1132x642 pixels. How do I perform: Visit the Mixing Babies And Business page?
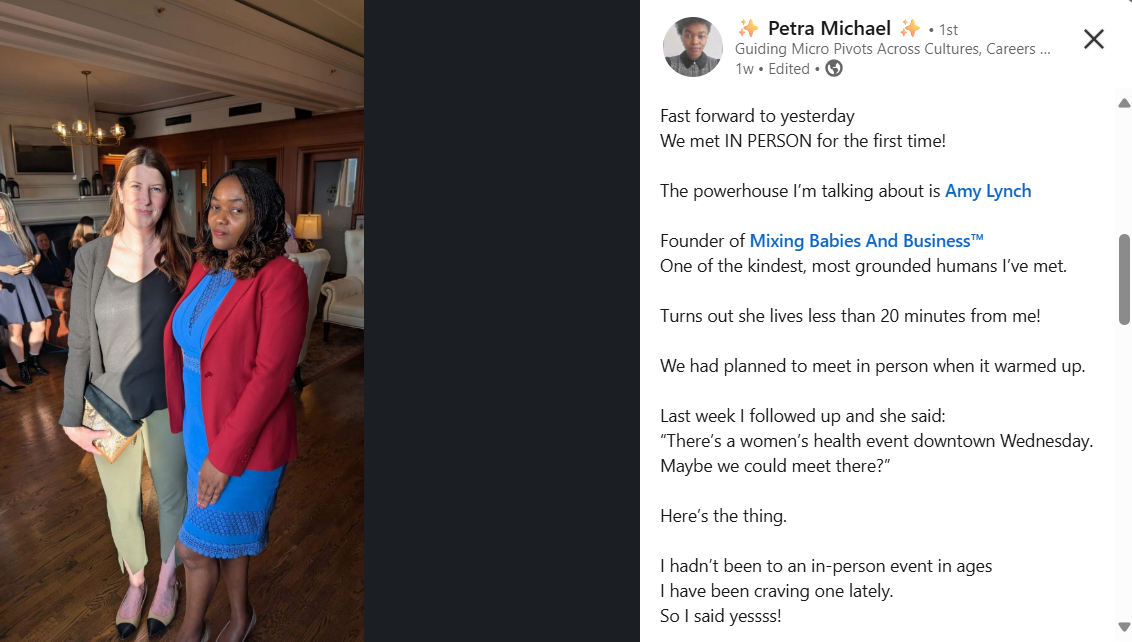(866, 241)
